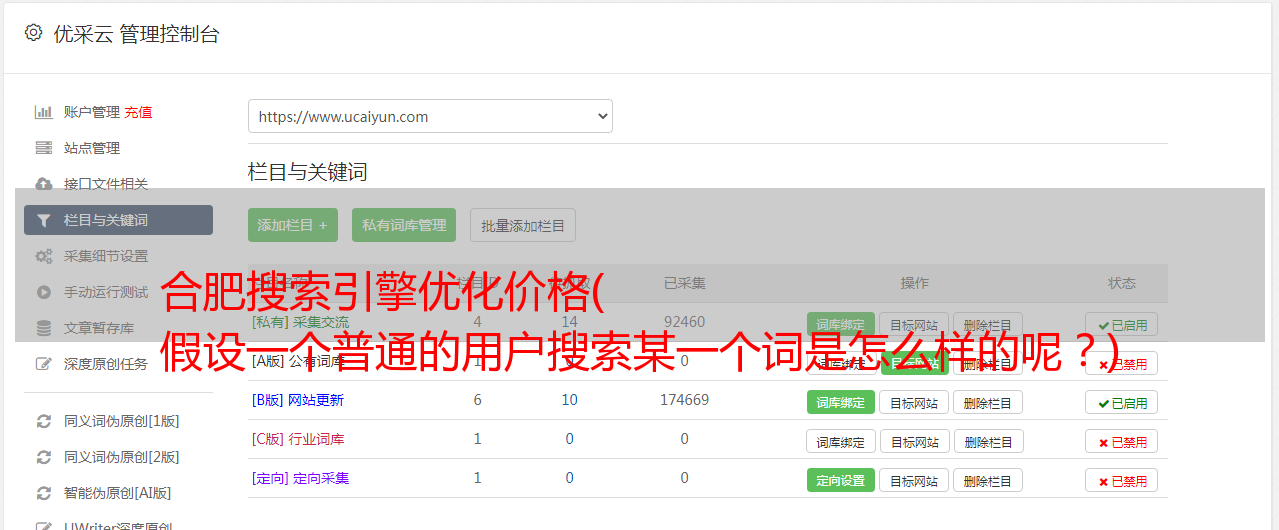Open the 站点管理 menu entry
Screen dimensions: 1279x530
92,148
